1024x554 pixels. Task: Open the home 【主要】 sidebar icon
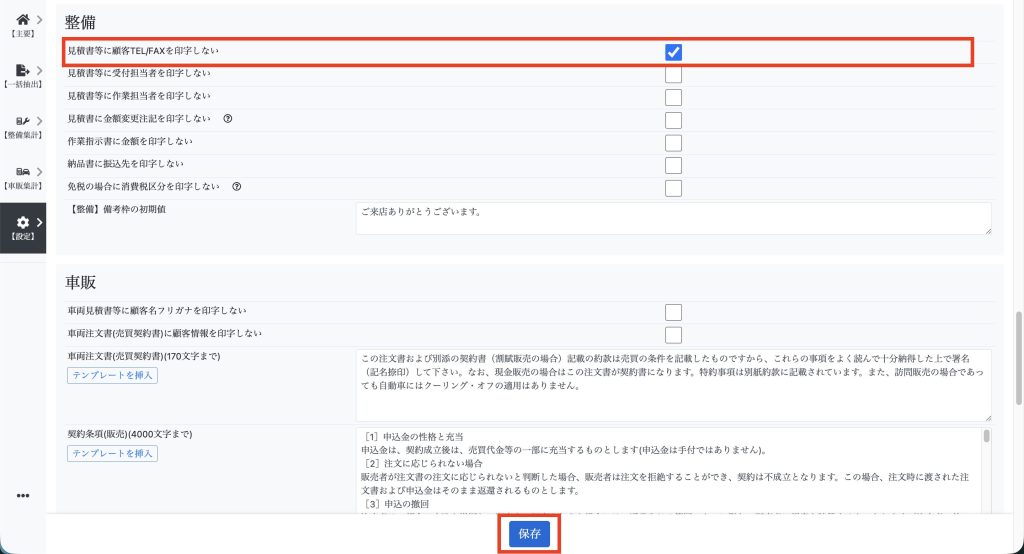(22, 19)
